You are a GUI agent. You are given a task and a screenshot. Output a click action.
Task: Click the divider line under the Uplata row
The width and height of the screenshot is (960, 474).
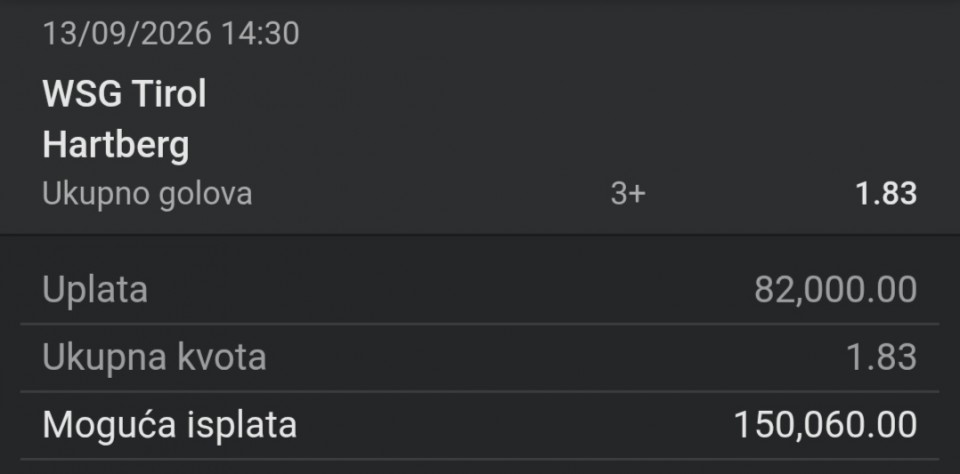(x=479, y=323)
